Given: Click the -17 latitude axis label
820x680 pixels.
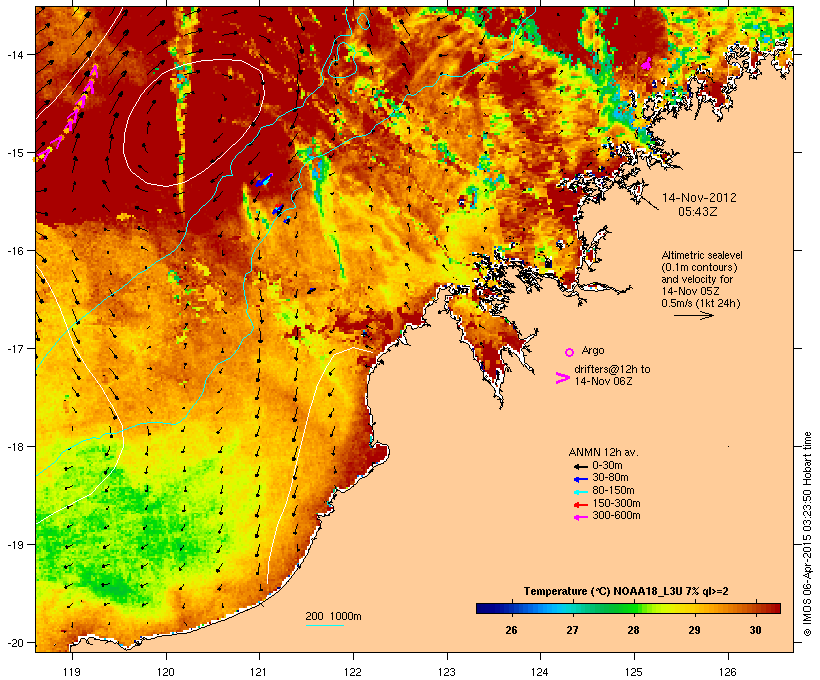Looking at the screenshot, I should click(15, 348).
